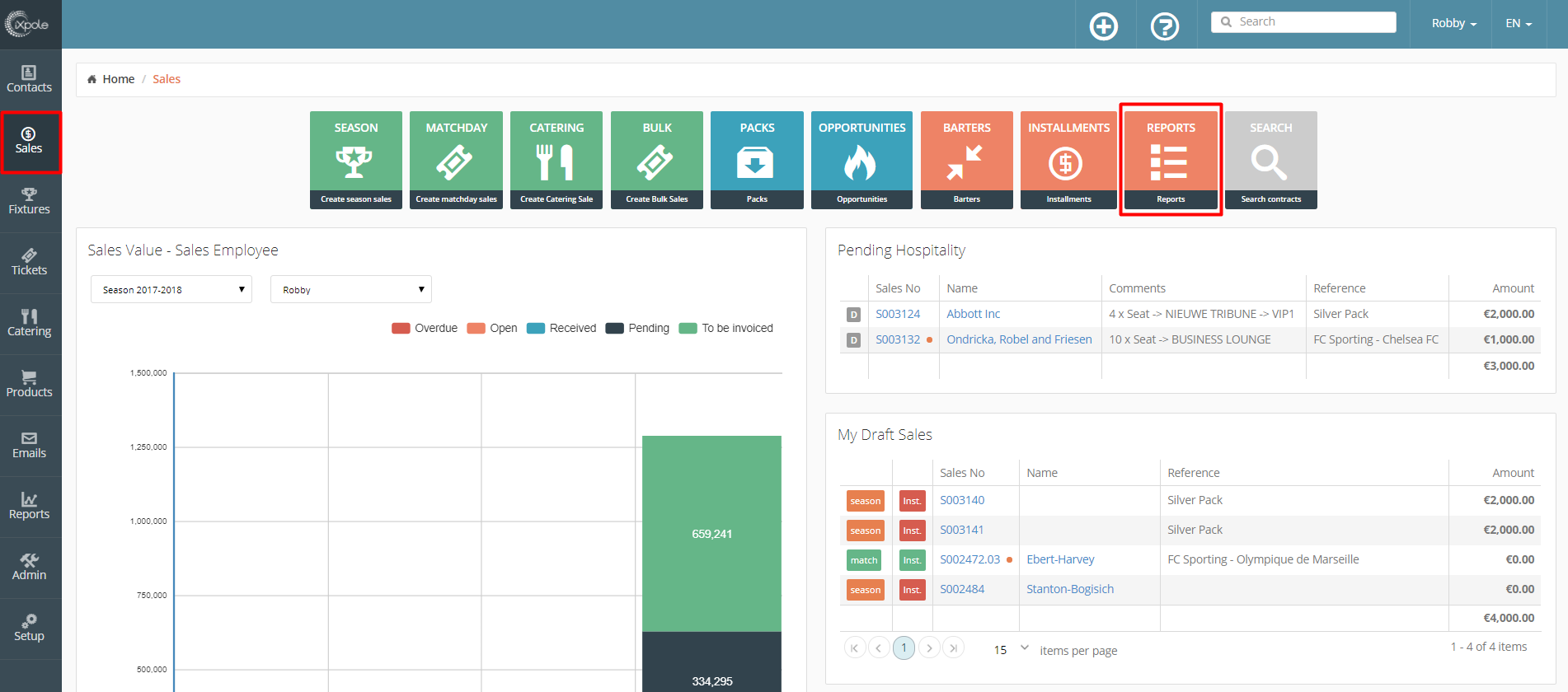The width and height of the screenshot is (1568, 692).
Task: Click the D badge for S003124
Action: (853, 315)
